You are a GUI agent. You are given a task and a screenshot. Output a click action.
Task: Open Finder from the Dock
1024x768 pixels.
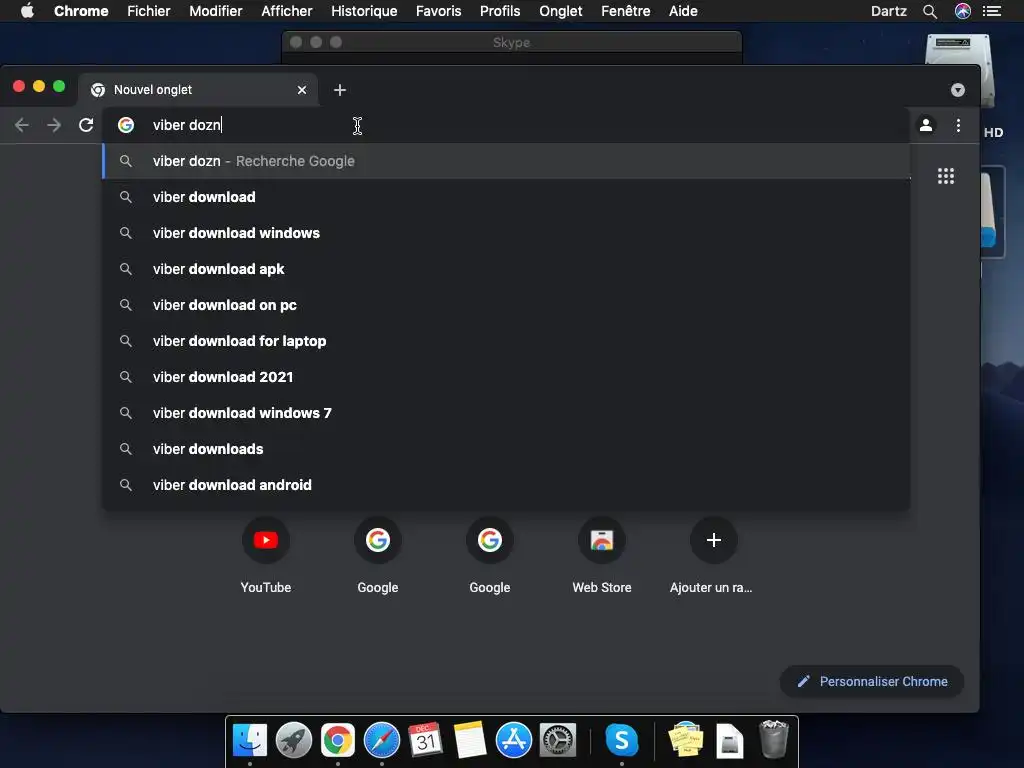(x=249, y=741)
